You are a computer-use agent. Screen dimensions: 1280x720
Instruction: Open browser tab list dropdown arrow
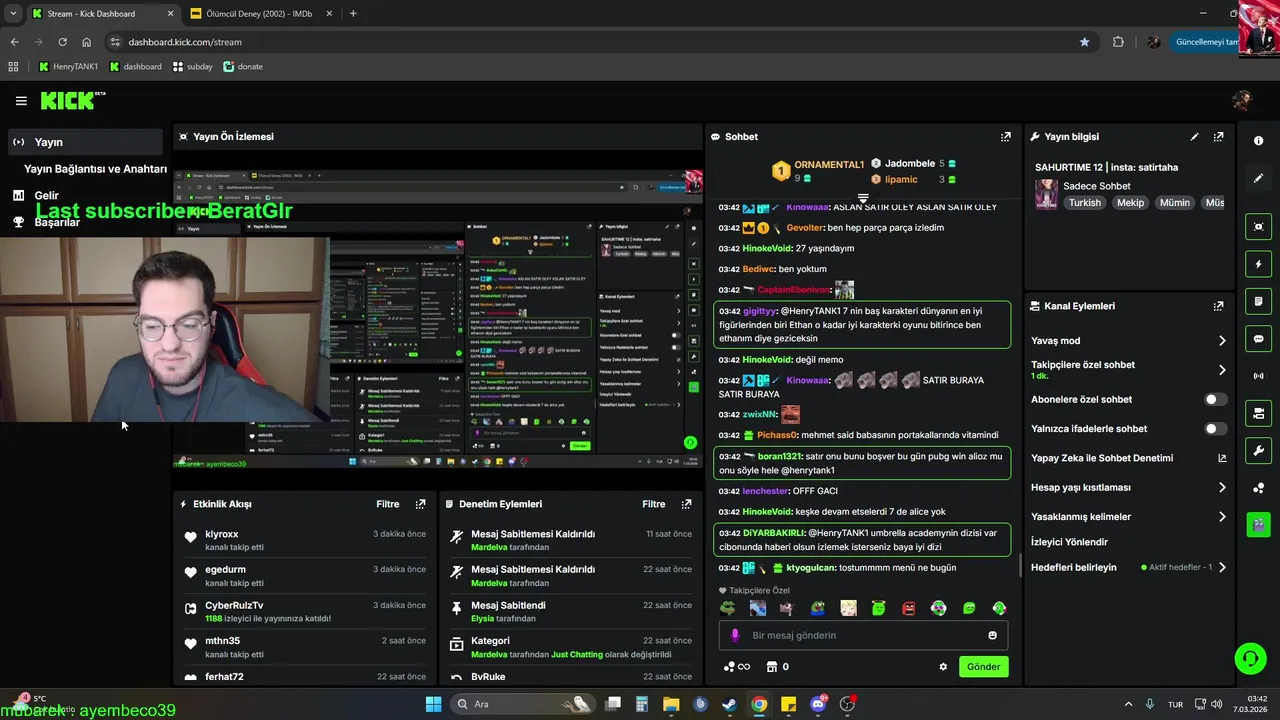(13, 14)
